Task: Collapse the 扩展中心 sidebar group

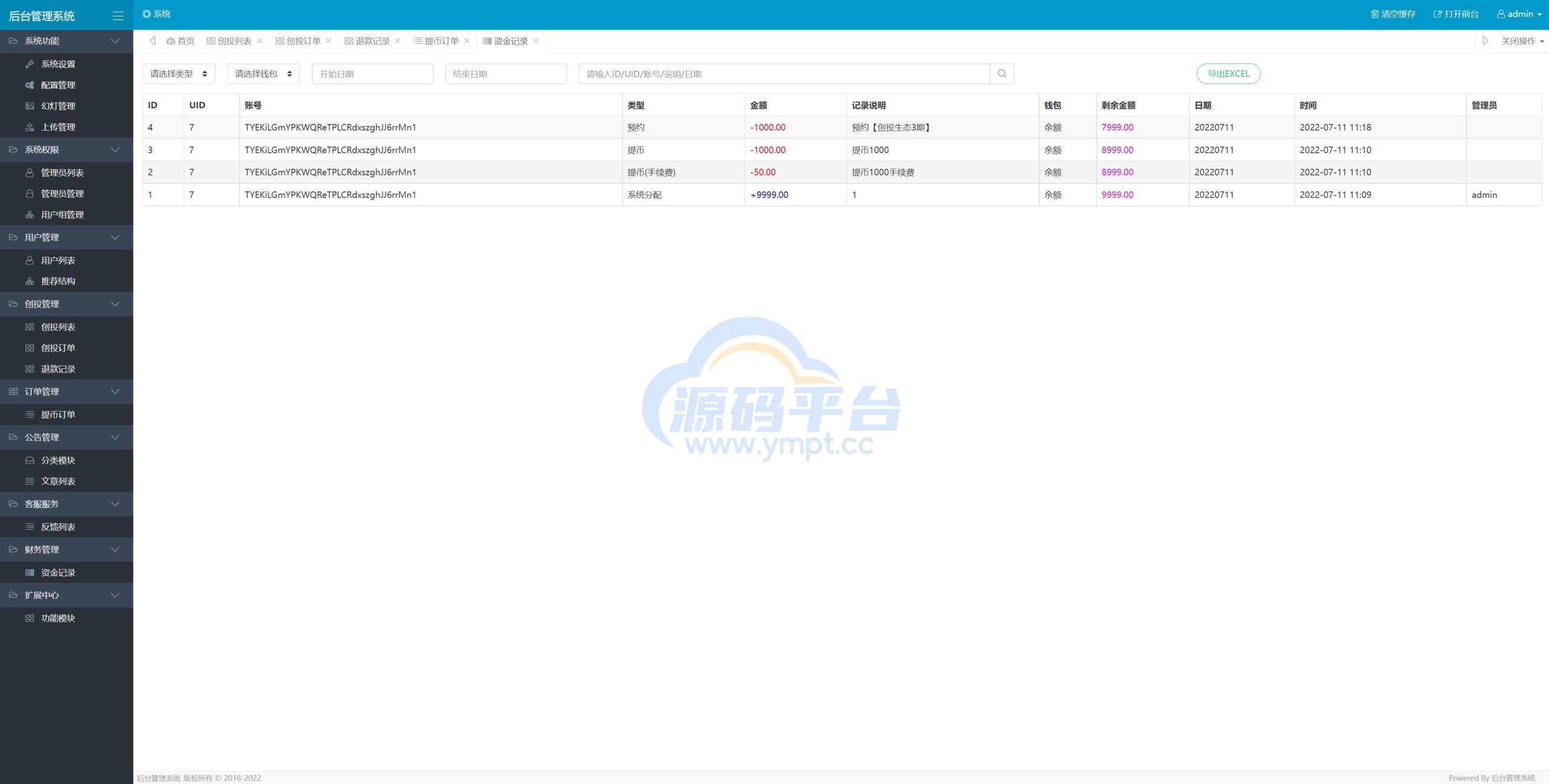Action: (x=67, y=595)
